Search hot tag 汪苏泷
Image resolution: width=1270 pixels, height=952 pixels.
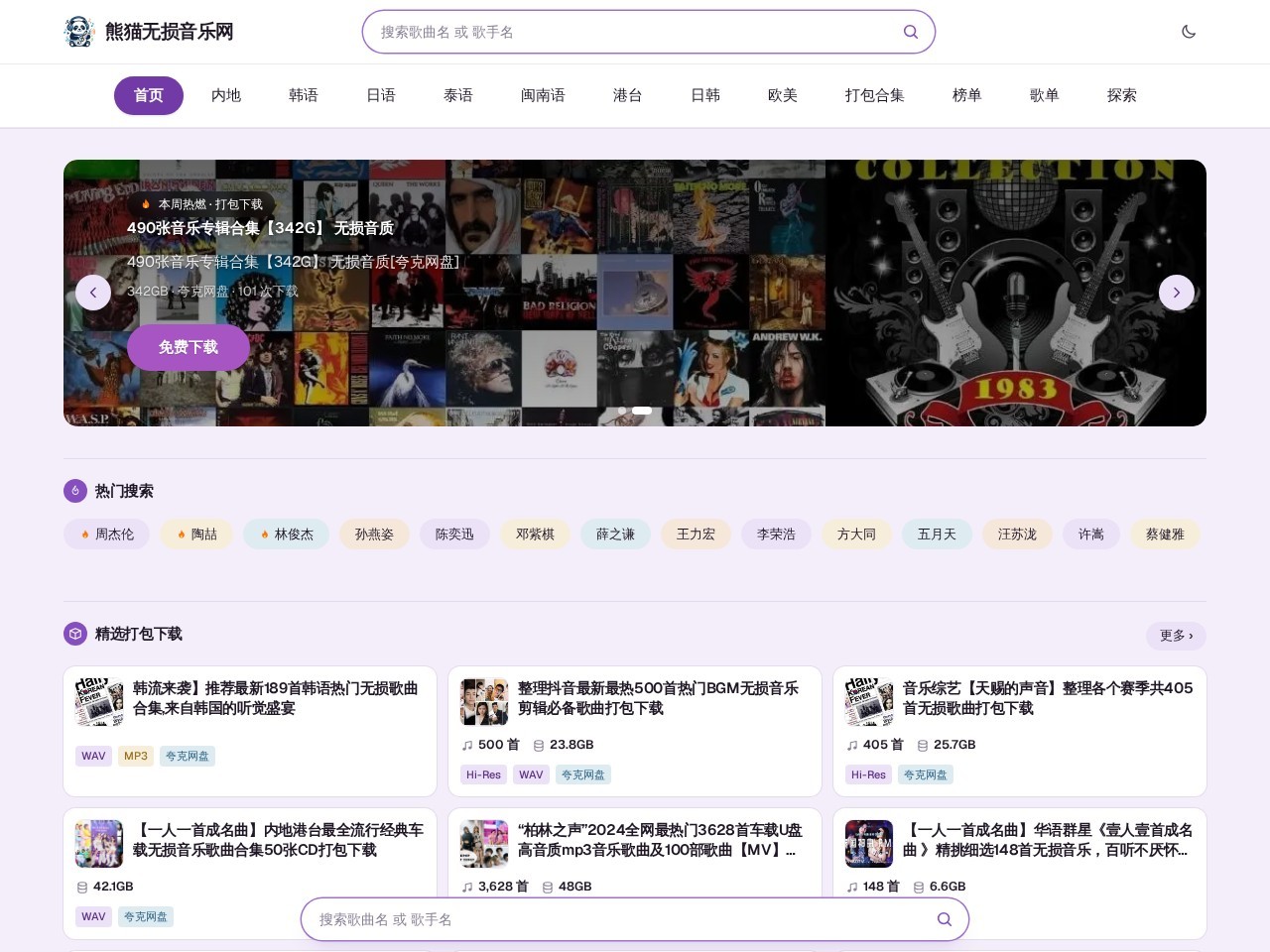1017,534
